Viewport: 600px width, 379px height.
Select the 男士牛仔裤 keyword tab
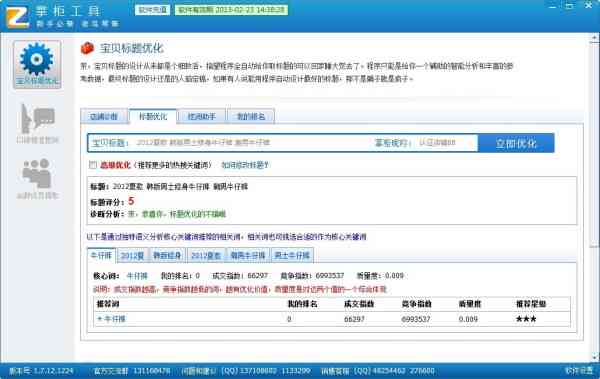[292, 256]
